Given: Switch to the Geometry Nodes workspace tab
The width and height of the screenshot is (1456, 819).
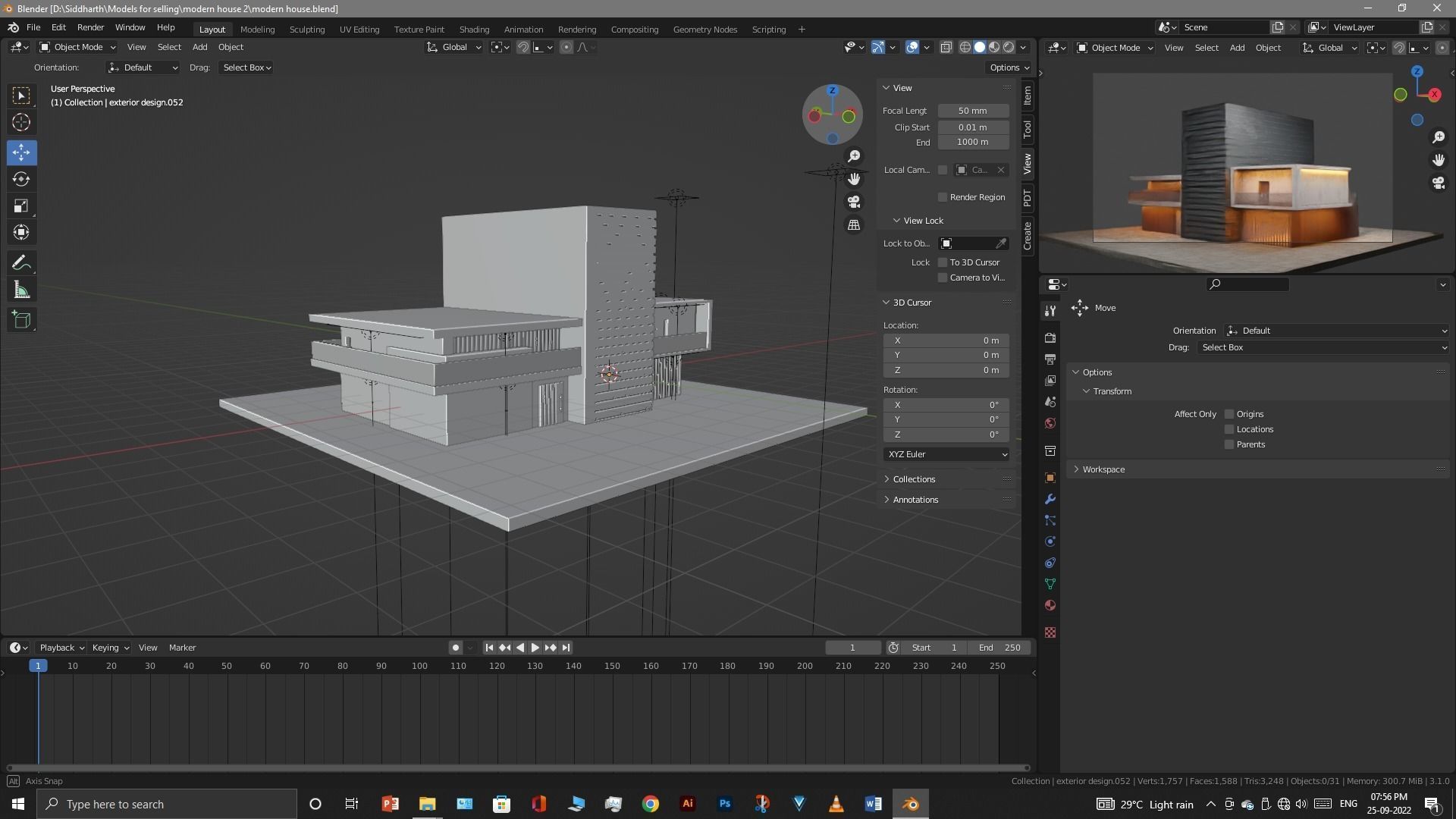Looking at the screenshot, I should [x=705, y=30].
